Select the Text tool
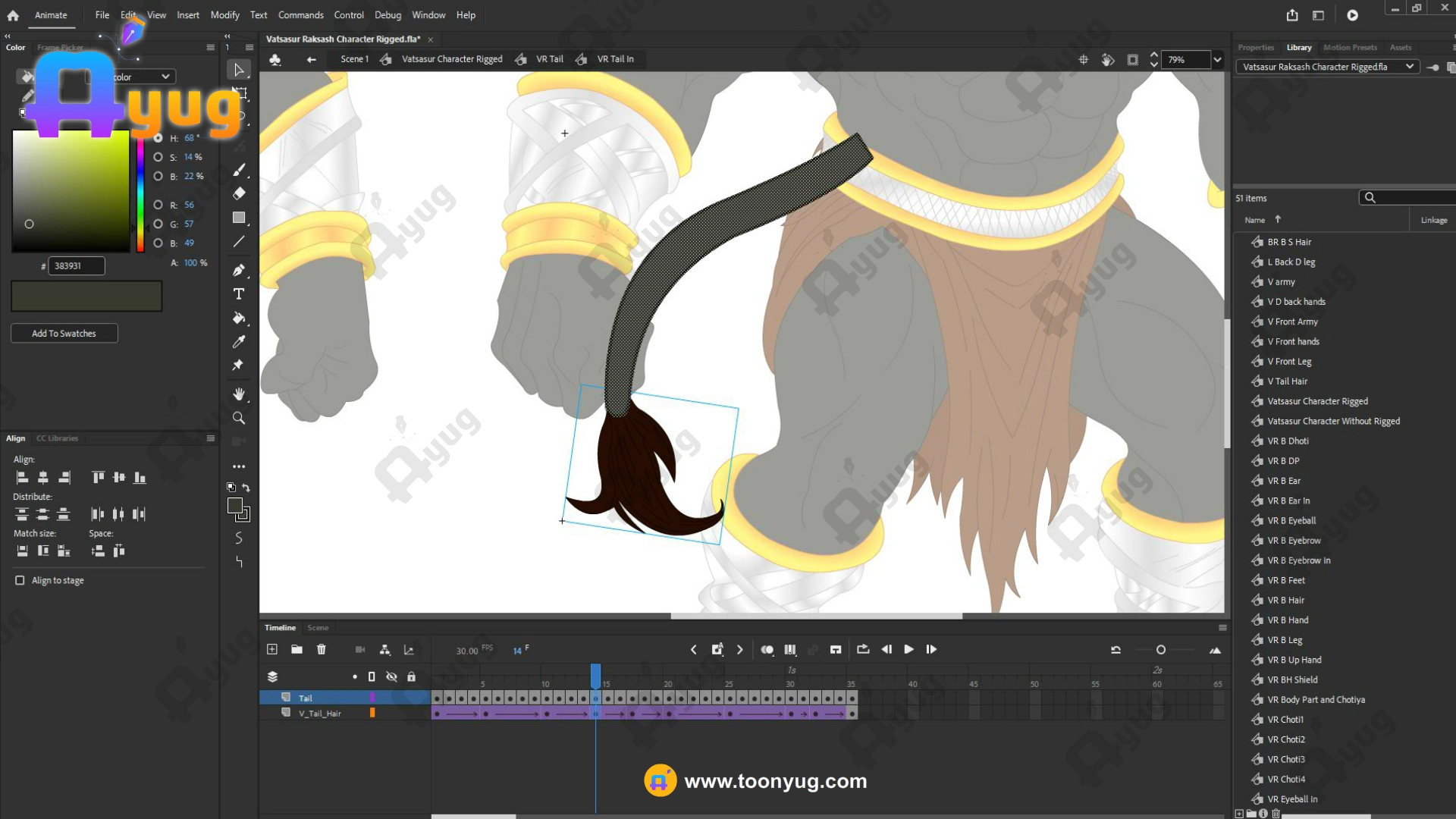Screen dimensions: 1456x819 tap(239, 294)
